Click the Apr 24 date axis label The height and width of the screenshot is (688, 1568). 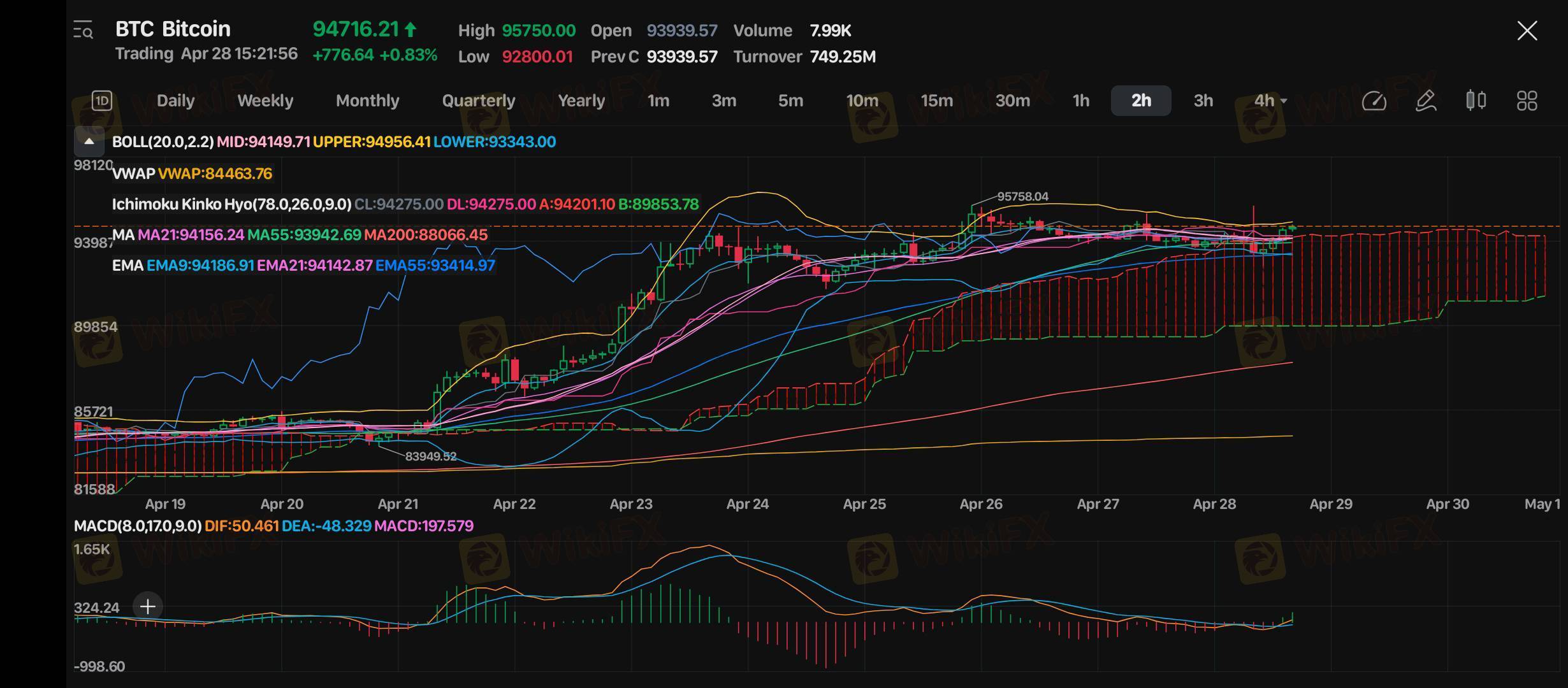click(x=748, y=504)
